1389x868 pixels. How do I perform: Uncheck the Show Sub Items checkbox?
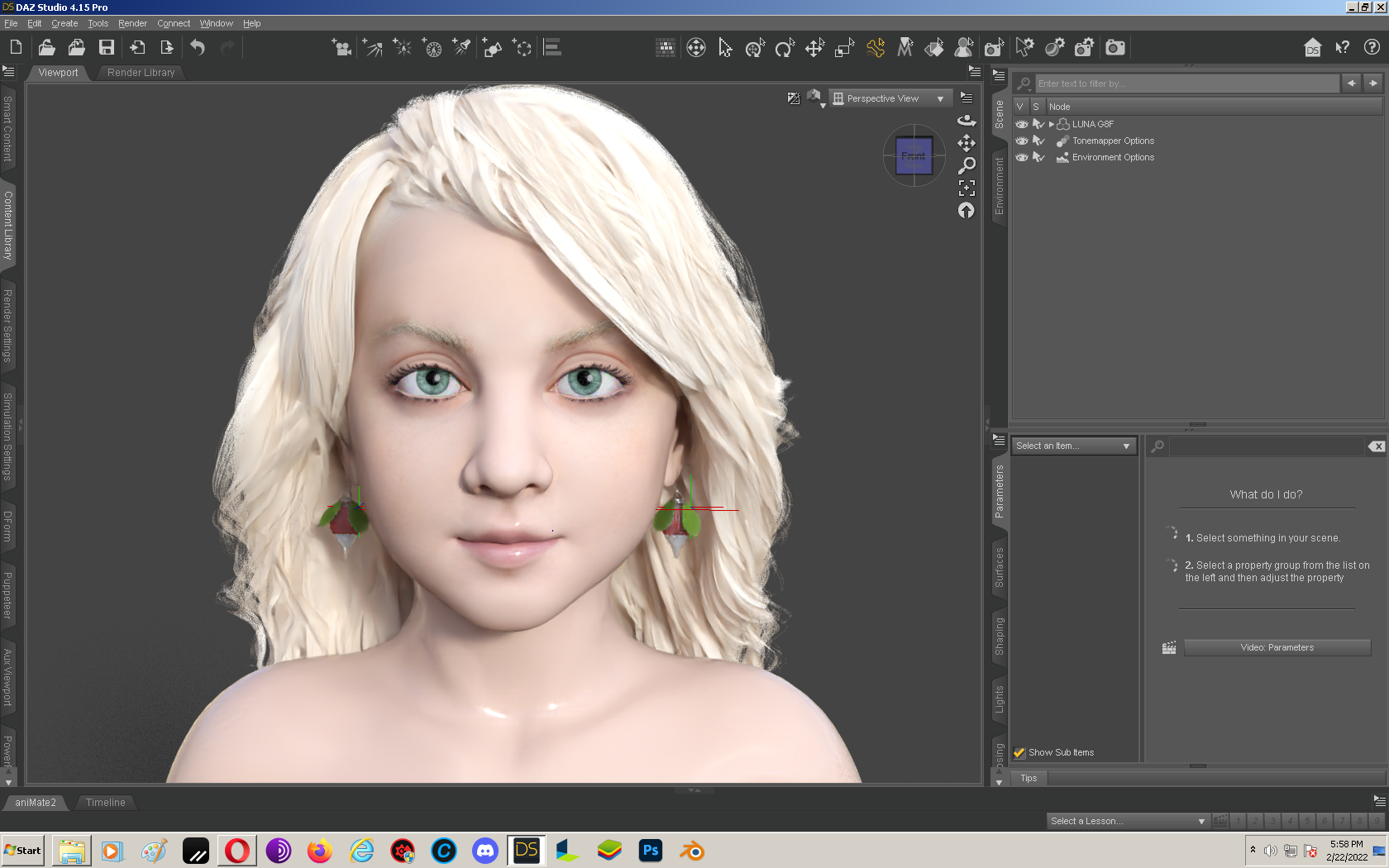(x=1019, y=752)
